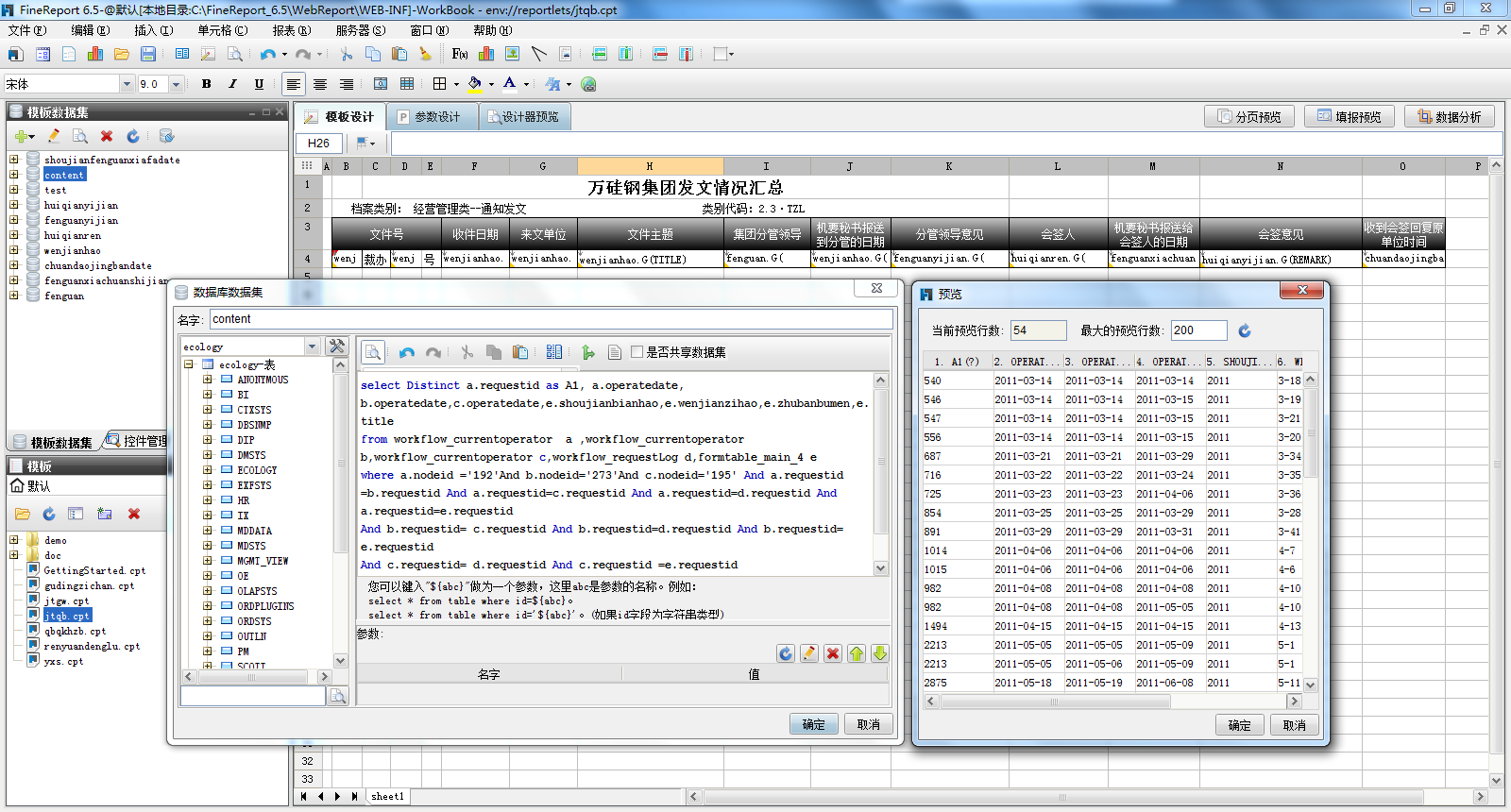Insert image with the picture toolbar icon
1511x812 pixels.
click(512, 54)
